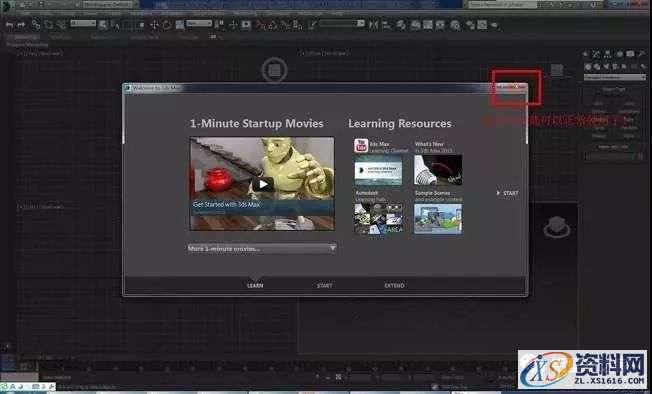Open the Autodesk Learning Path AREA thumbnail
Screen dimensions: 652x394
click(x=378, y=219)
